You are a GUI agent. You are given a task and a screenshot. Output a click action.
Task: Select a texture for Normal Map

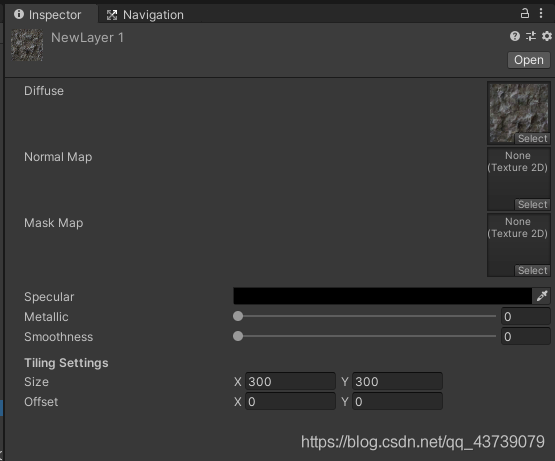(x=532, y=204)
